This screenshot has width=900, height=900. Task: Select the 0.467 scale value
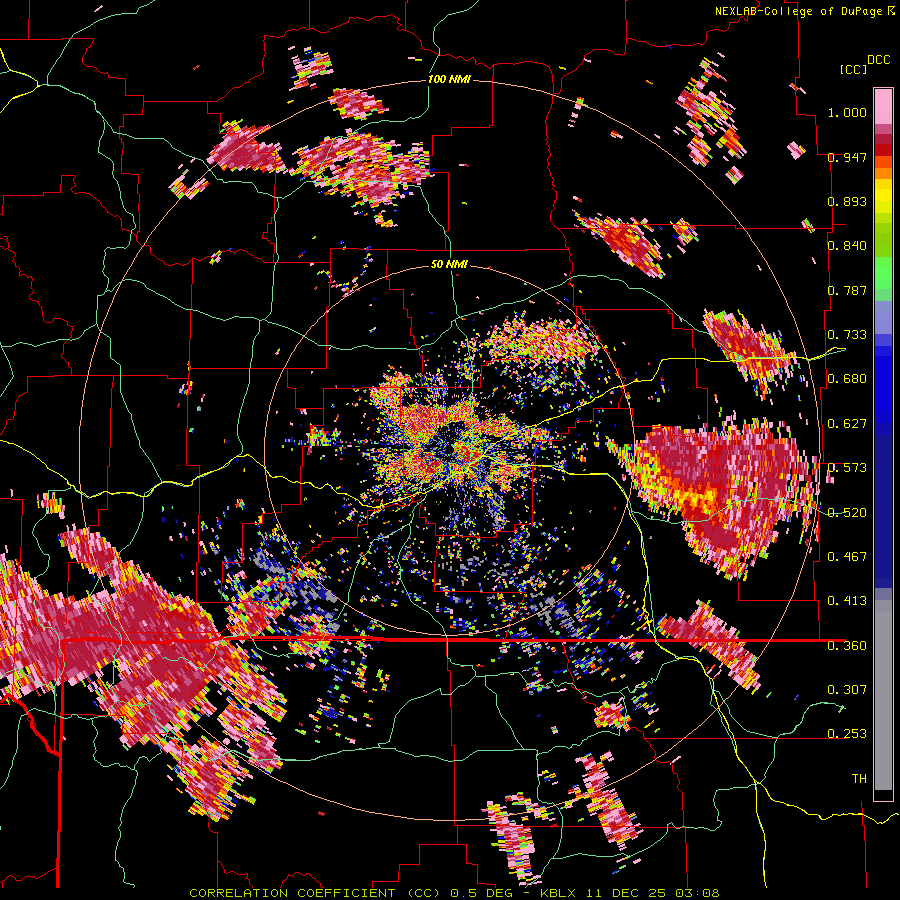coord(847,557)
